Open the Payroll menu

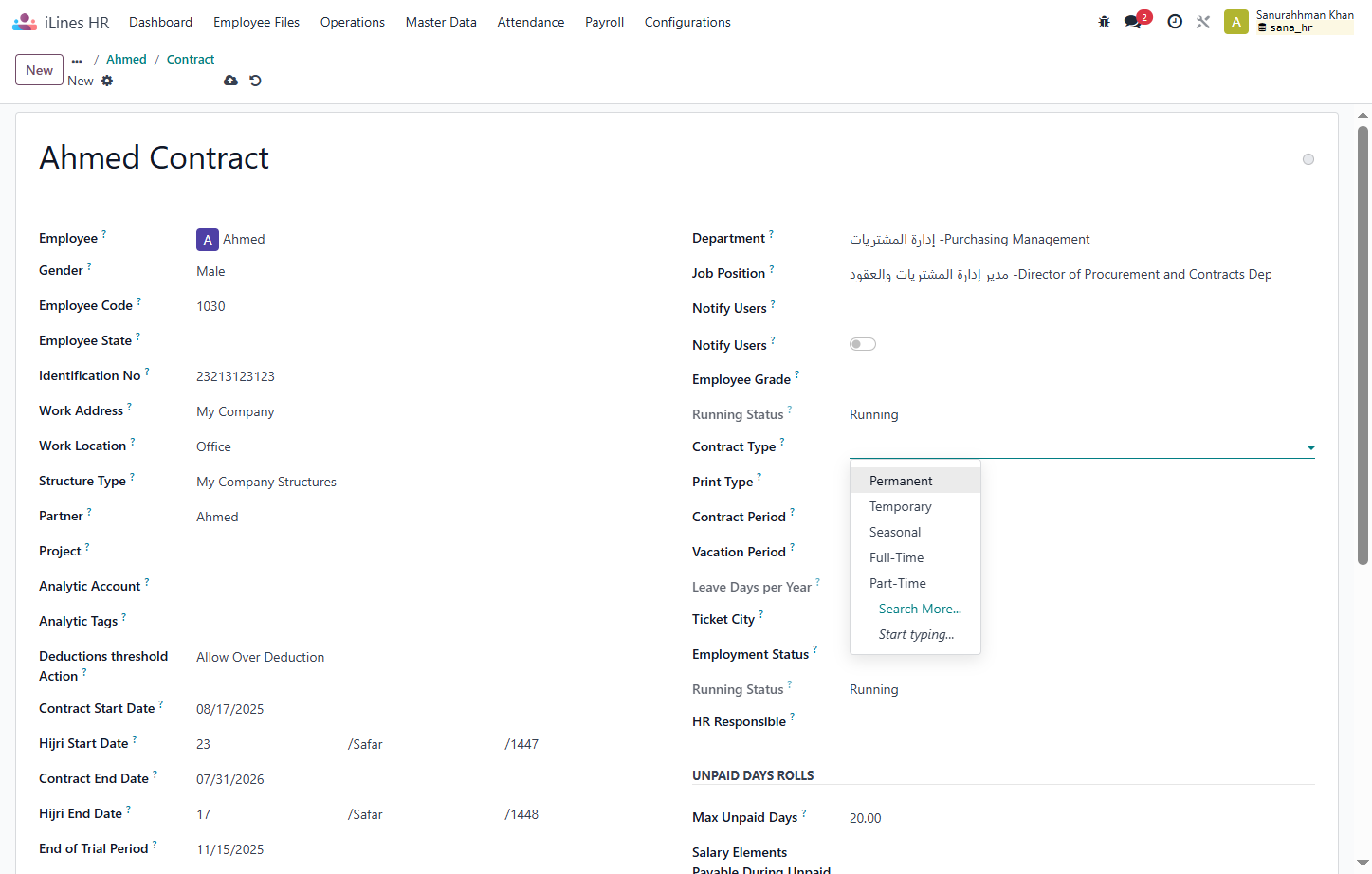click(604, 22)
